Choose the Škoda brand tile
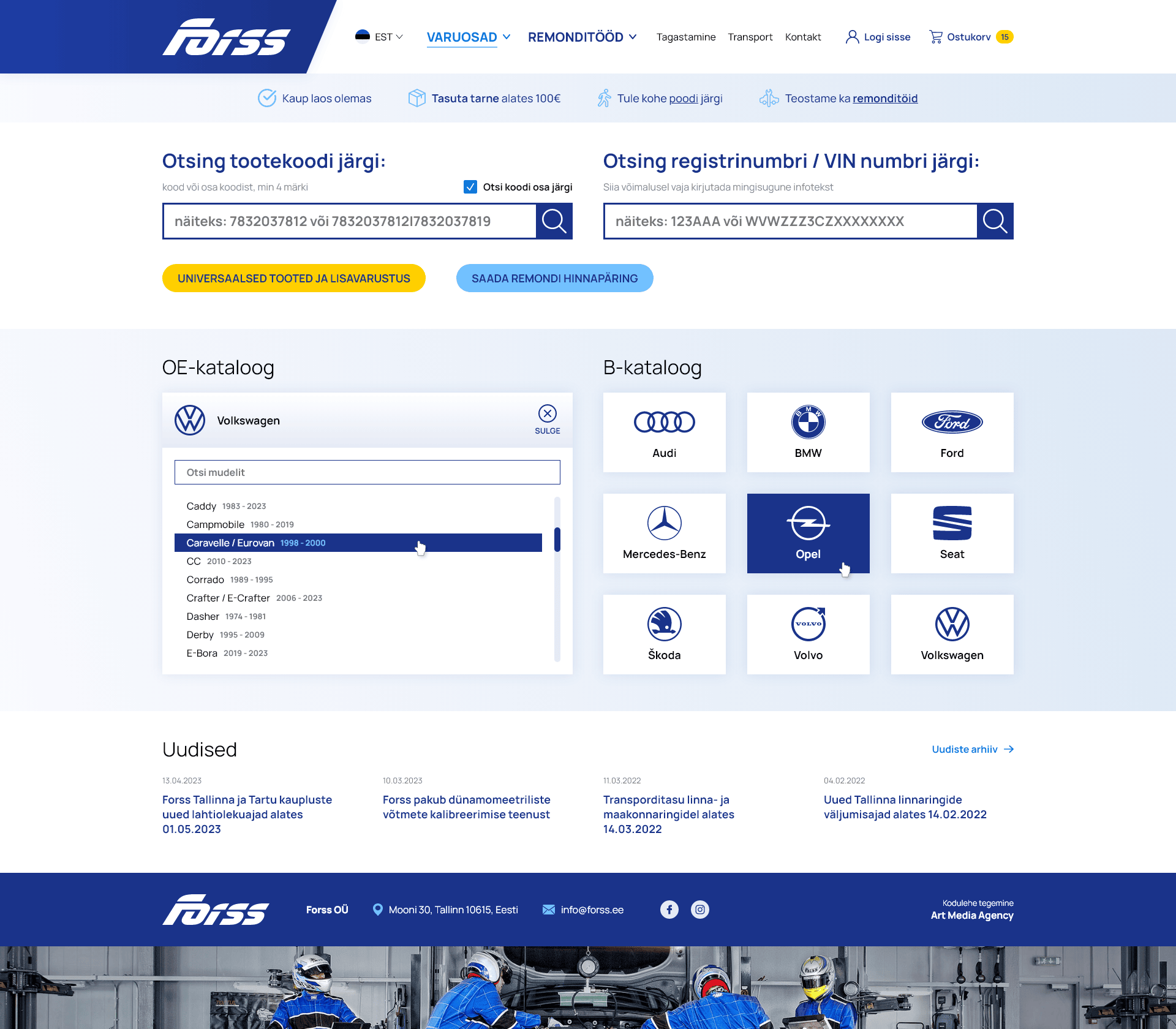Screen dimensions: 1176x1029 664,635
